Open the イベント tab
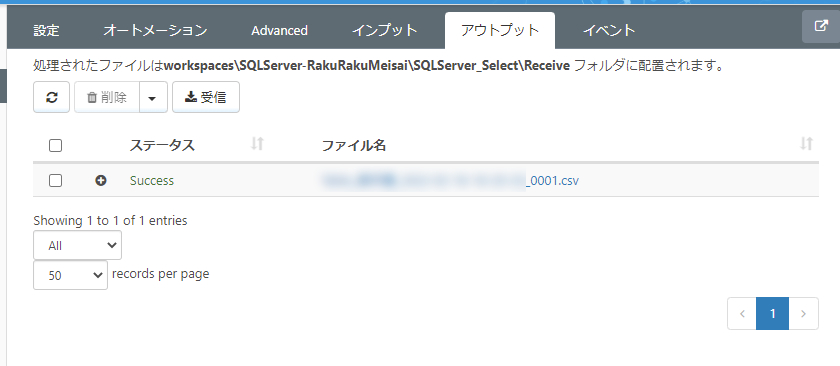Screen dimensions: 840x366 609,31
